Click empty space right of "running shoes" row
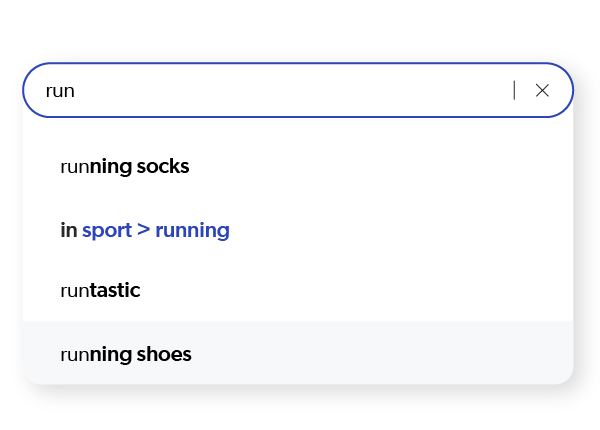The image size is (600, 430). pyautogui.click(x=400, y=355)
